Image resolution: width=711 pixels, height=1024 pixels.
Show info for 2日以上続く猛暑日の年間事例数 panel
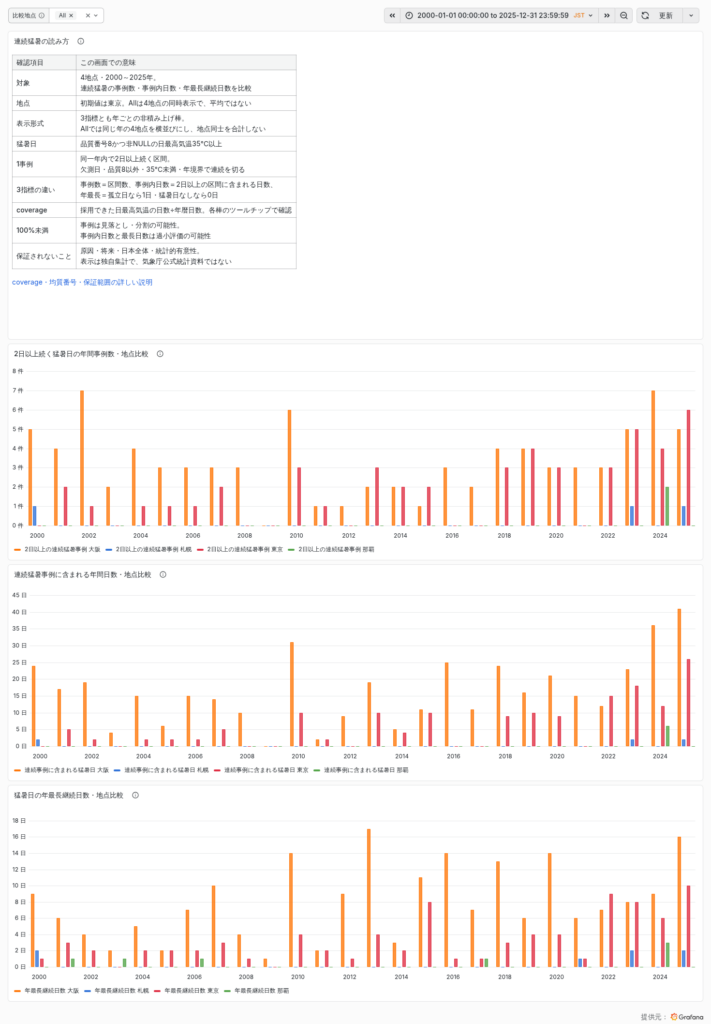pos(160,354)
